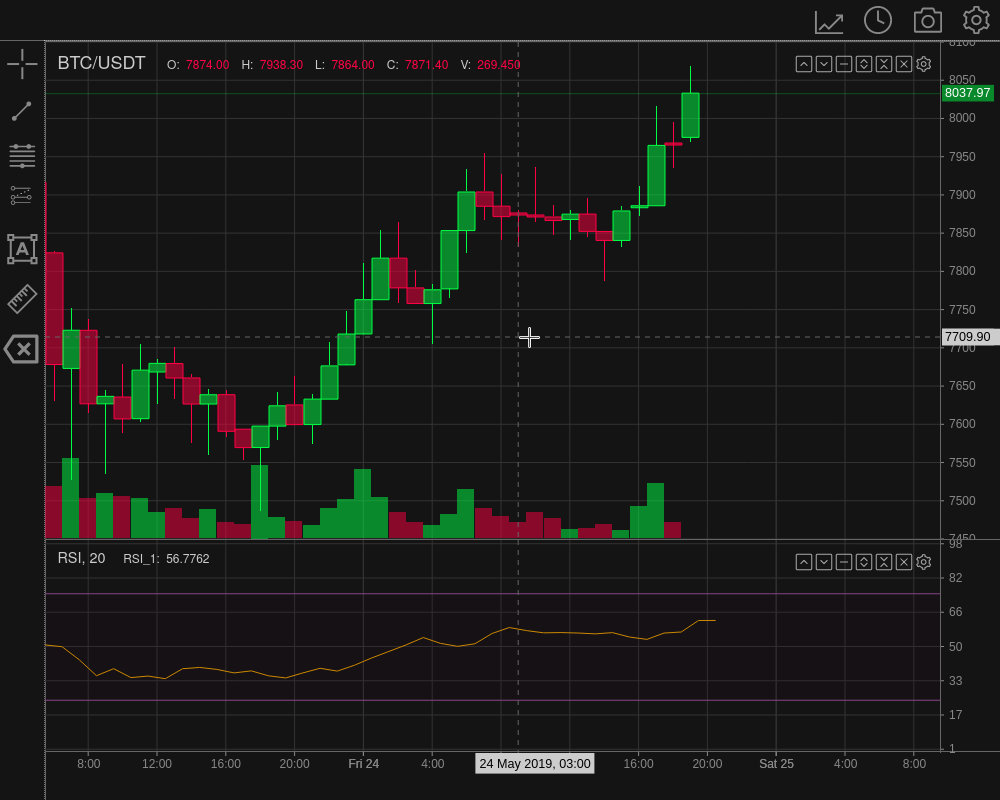Image resolution: width=1000 pixels, height=800 pixels.
Task: Take a chart snapshot with camera icon
Action: (928, 20)
